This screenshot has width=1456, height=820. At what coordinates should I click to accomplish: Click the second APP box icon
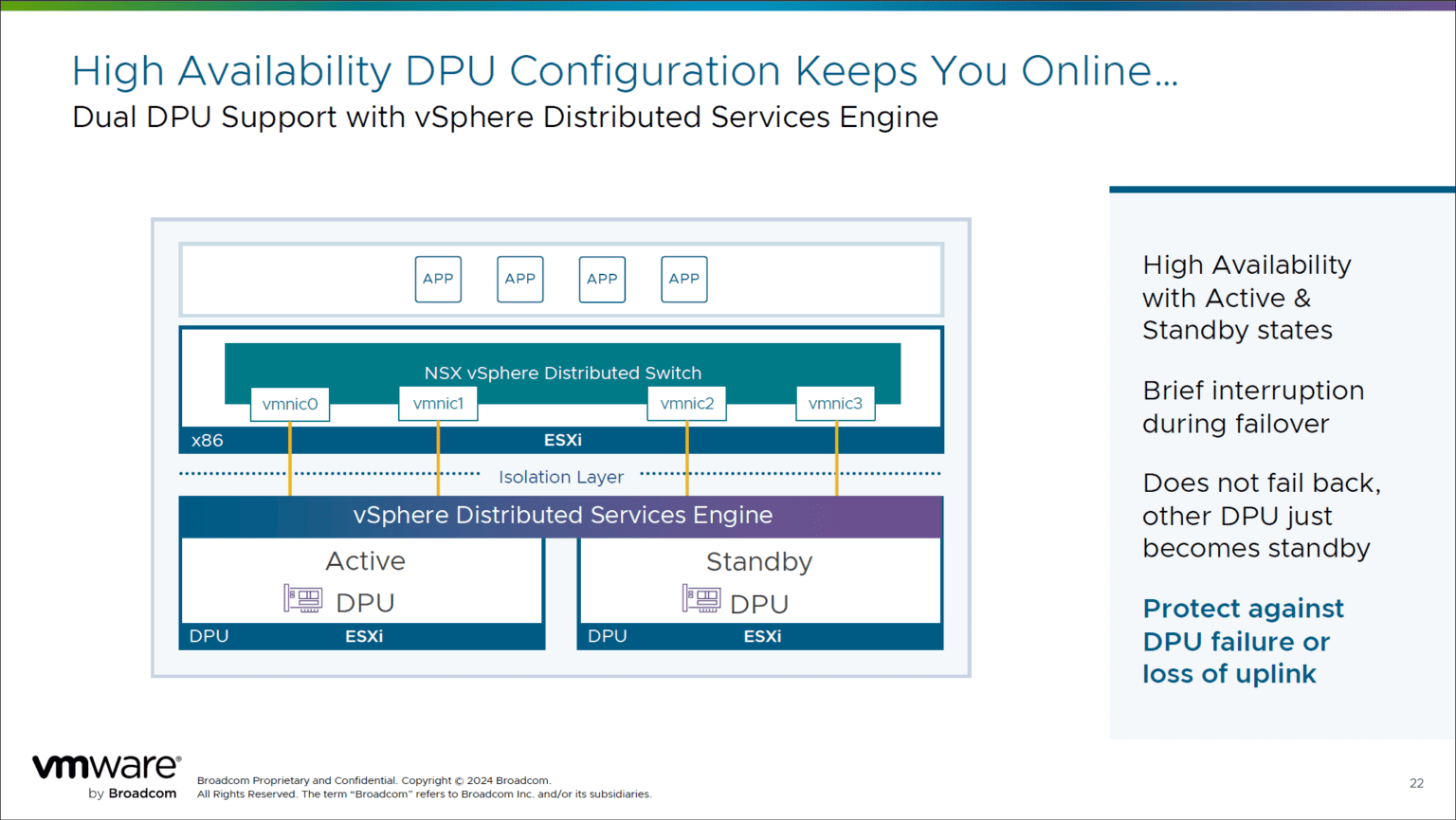tap(519, 279)
